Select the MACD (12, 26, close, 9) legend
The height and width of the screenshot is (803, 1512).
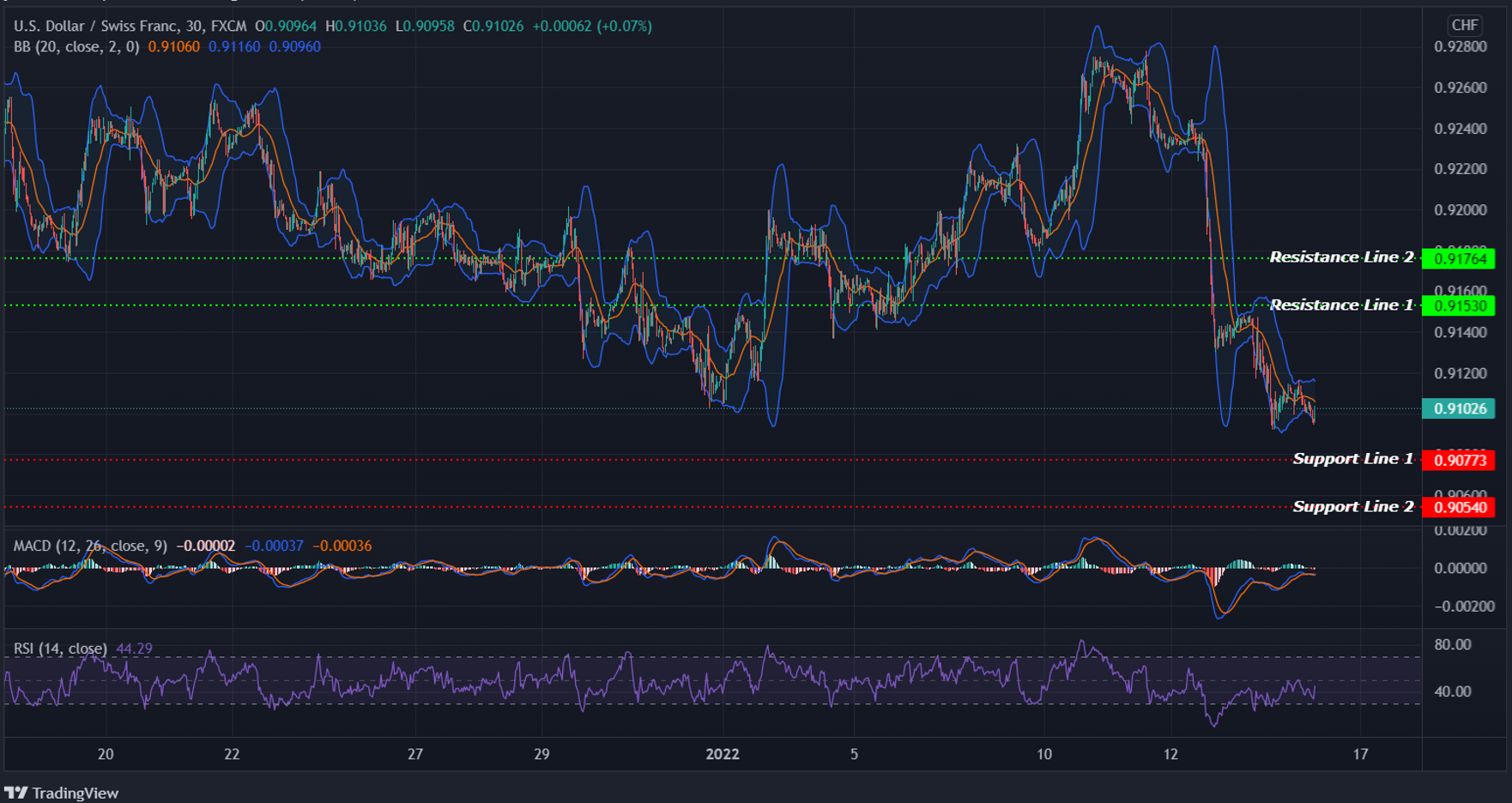pyautogui.click(x=90, y=546)
